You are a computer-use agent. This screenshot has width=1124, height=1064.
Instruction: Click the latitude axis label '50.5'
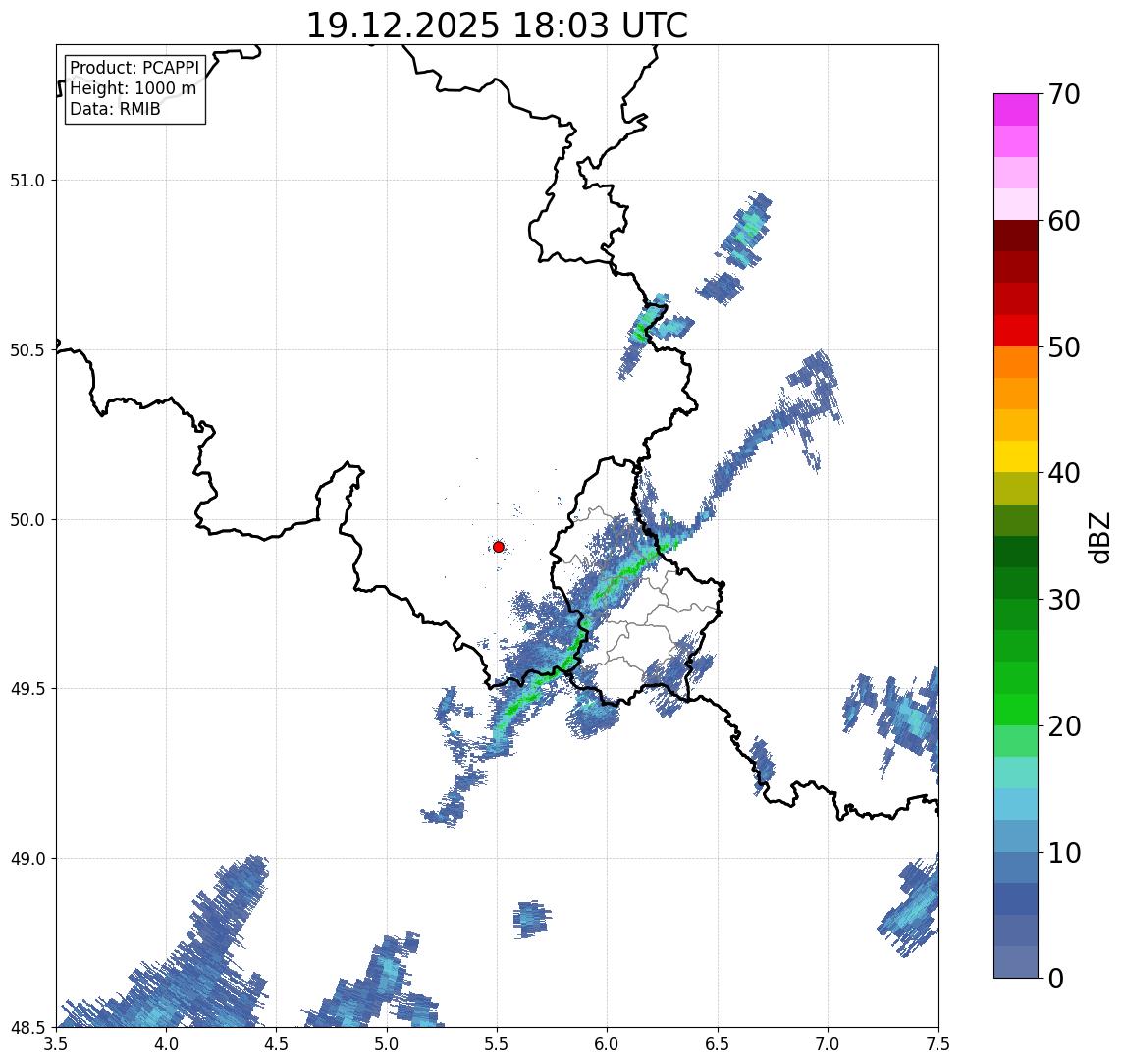click(27, 349)
